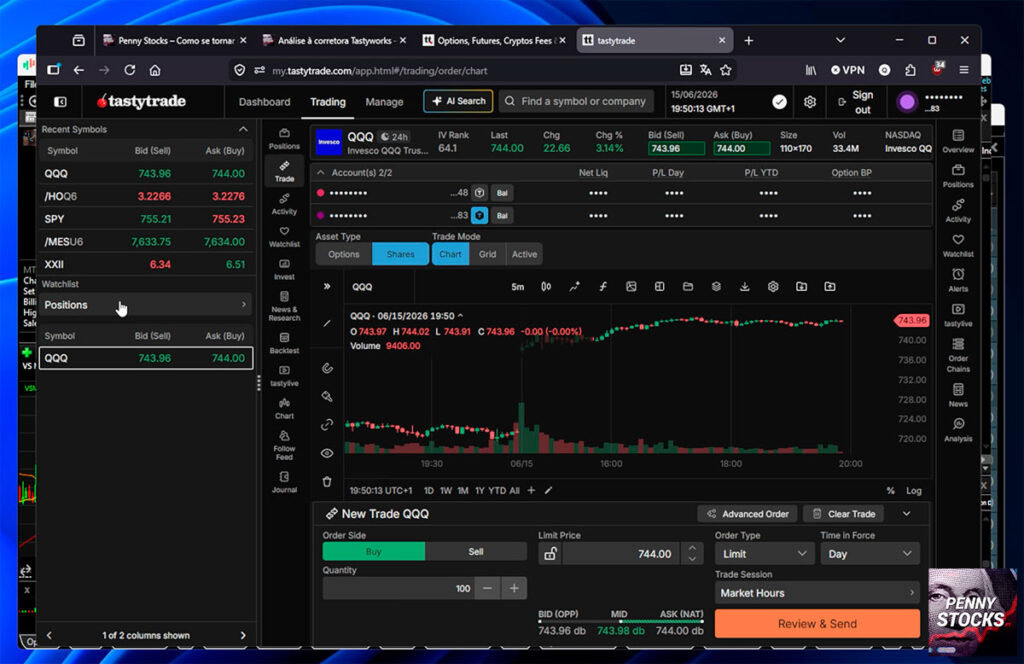The image size is (1024, 664).
Task: Collapse Account(s) 2/2 section
Action: (321, 172)
